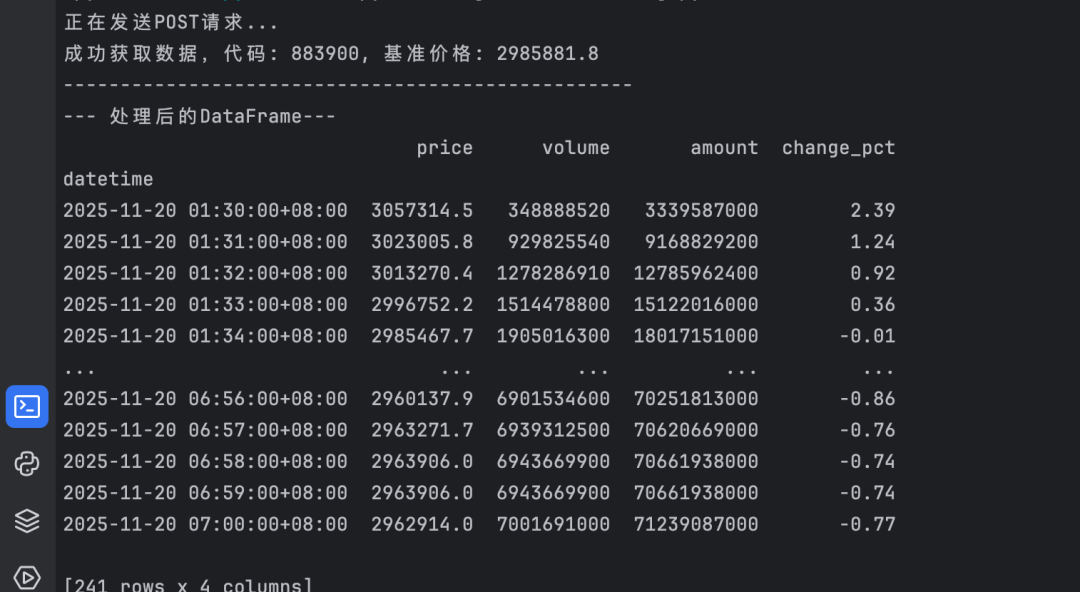The image size is (1080, 592).
Task: Click the 'amount' column header text
Action: click(x=724, y=148)
